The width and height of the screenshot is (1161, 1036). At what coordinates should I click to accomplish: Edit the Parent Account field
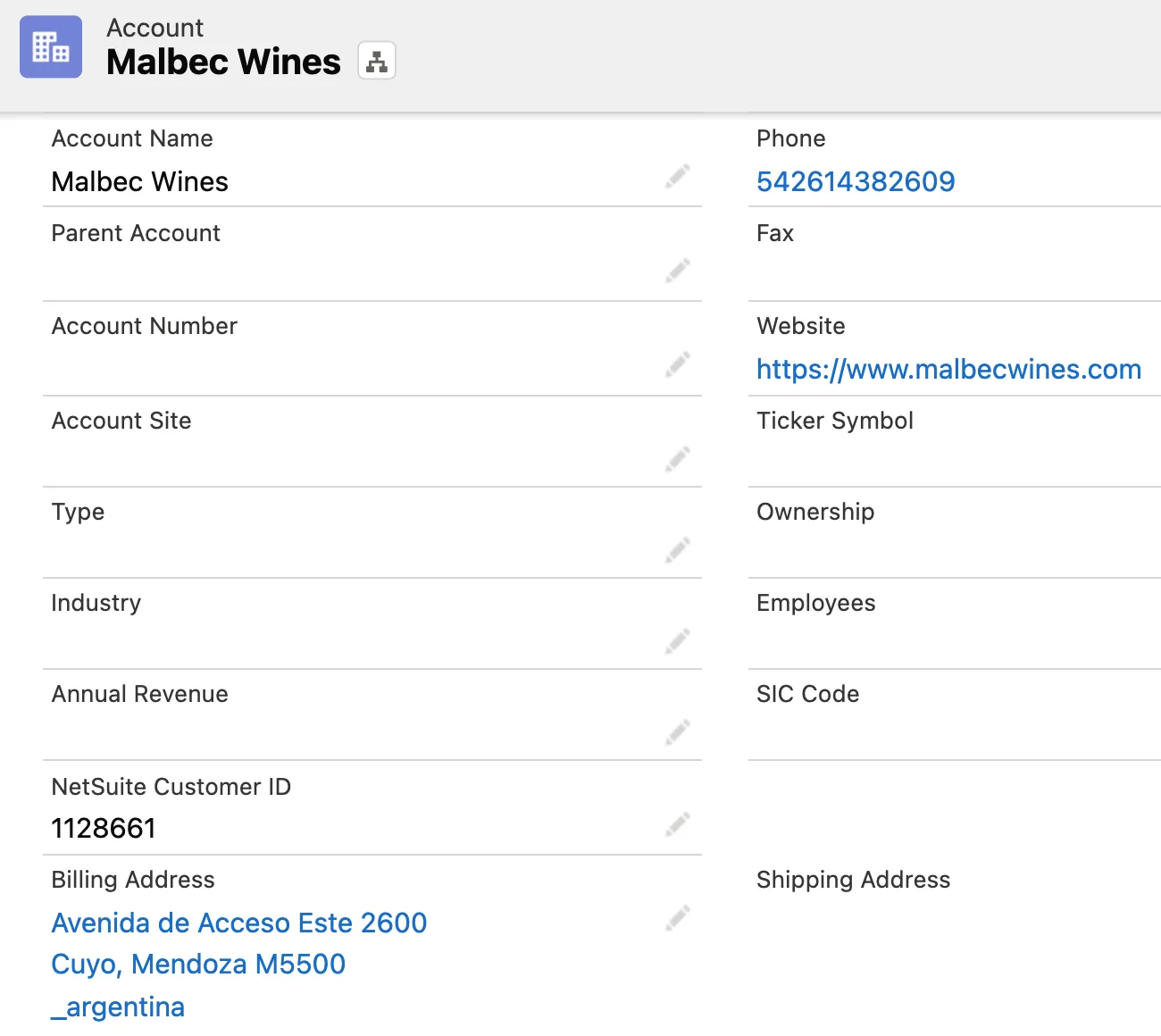(x=678, y=271)
